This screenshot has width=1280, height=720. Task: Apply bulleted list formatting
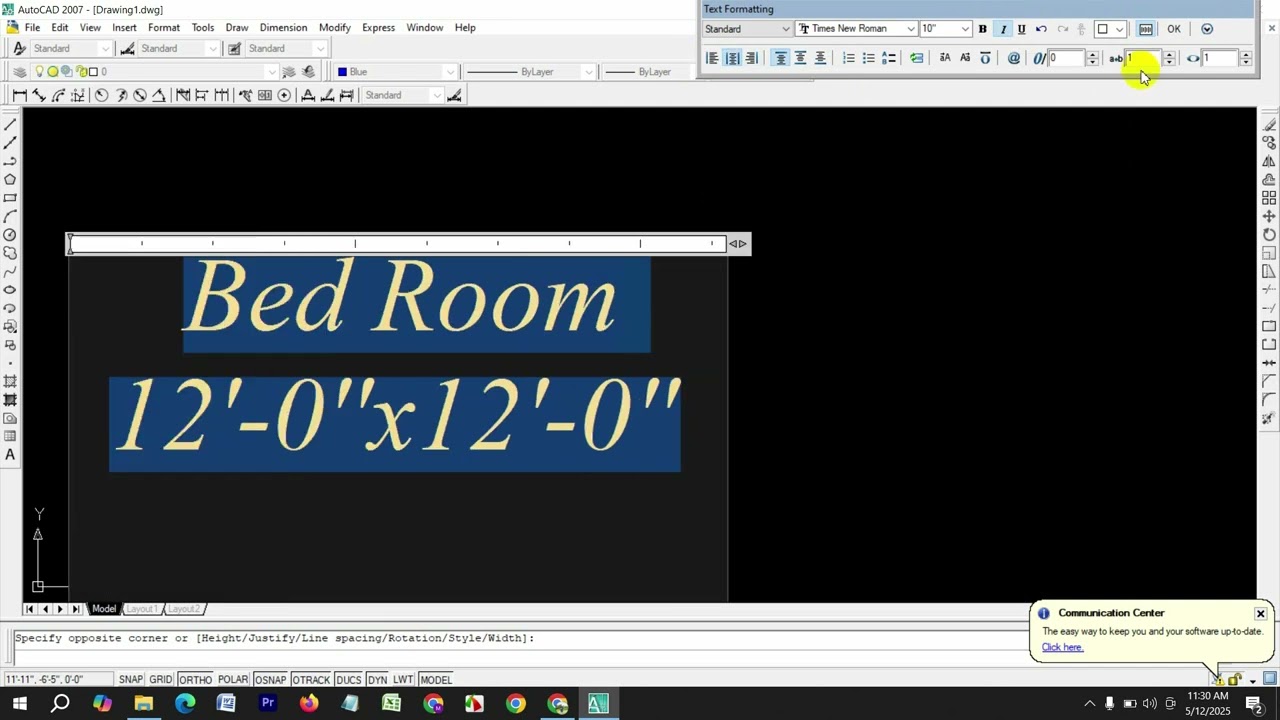tap(868, 58)
